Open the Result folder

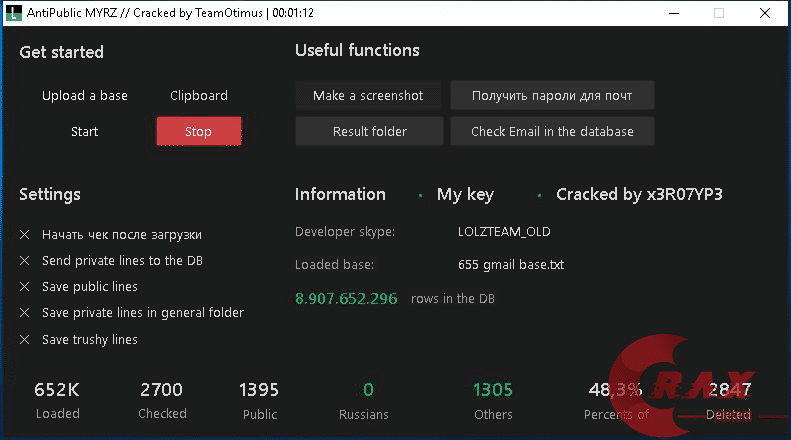pos(370,132)
